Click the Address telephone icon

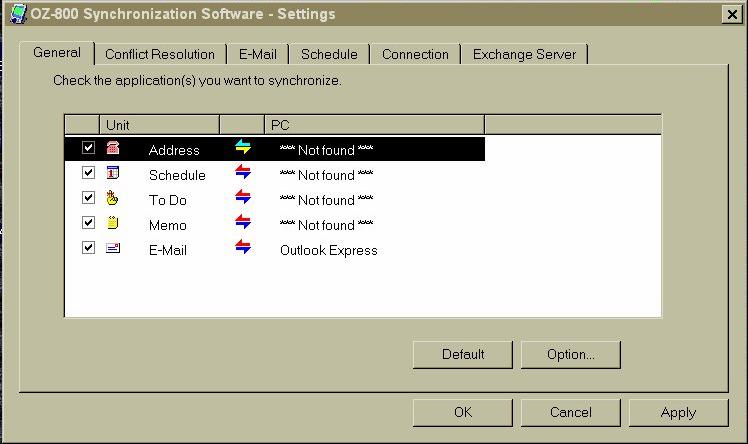tap(113, 148)
